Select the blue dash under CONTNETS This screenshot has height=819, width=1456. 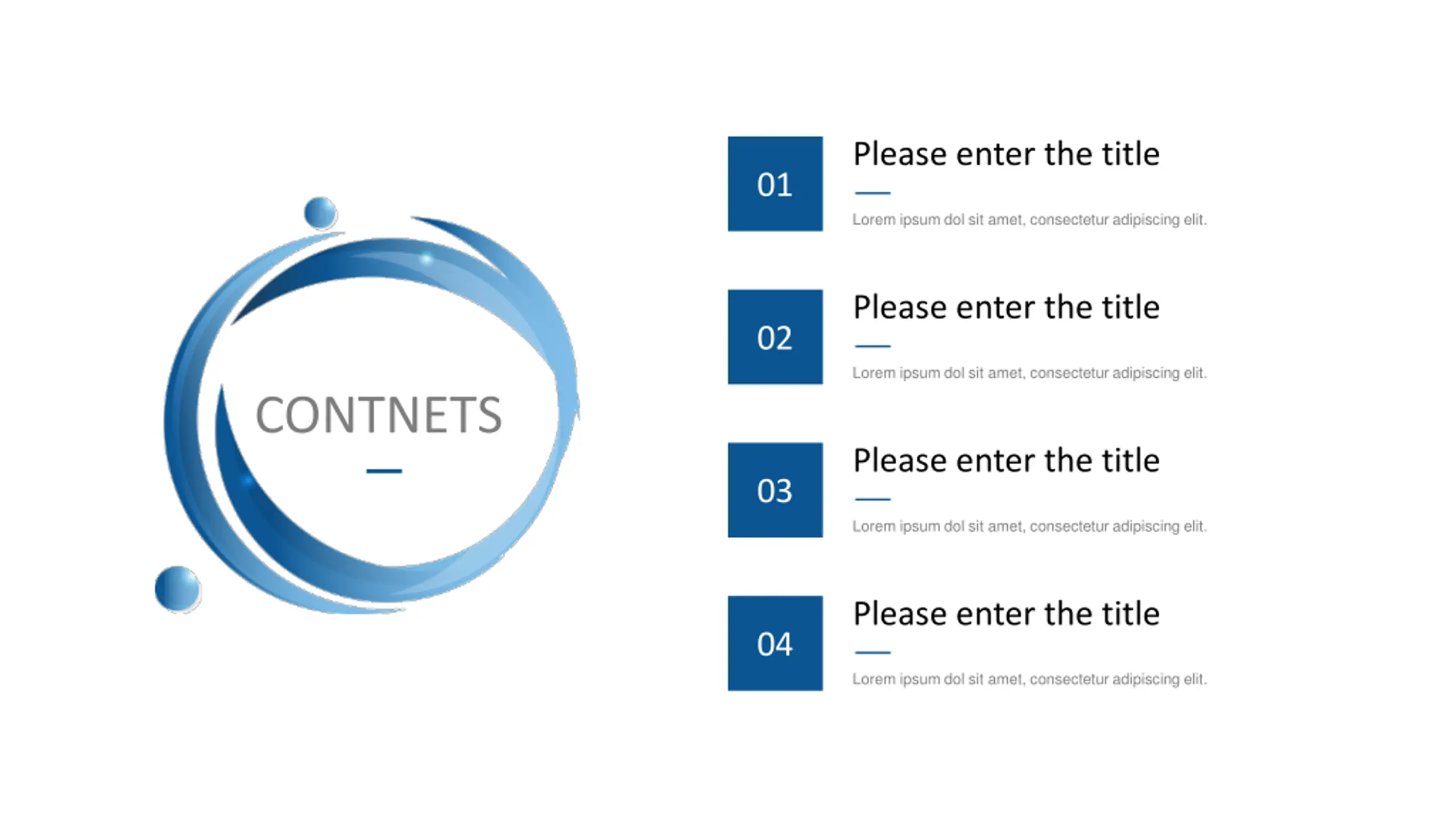(x=384, y=471)
